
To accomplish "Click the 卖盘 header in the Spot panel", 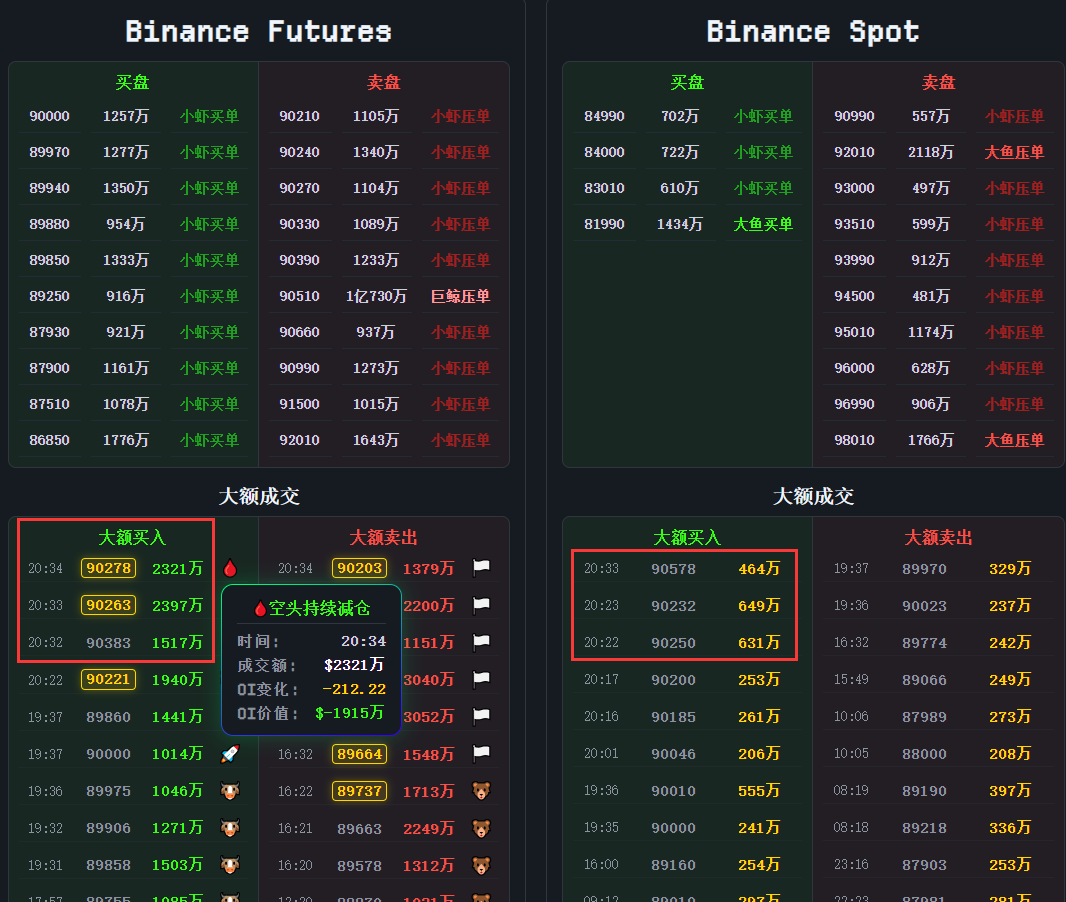I will pyautogui.click(x=938, y=82).
